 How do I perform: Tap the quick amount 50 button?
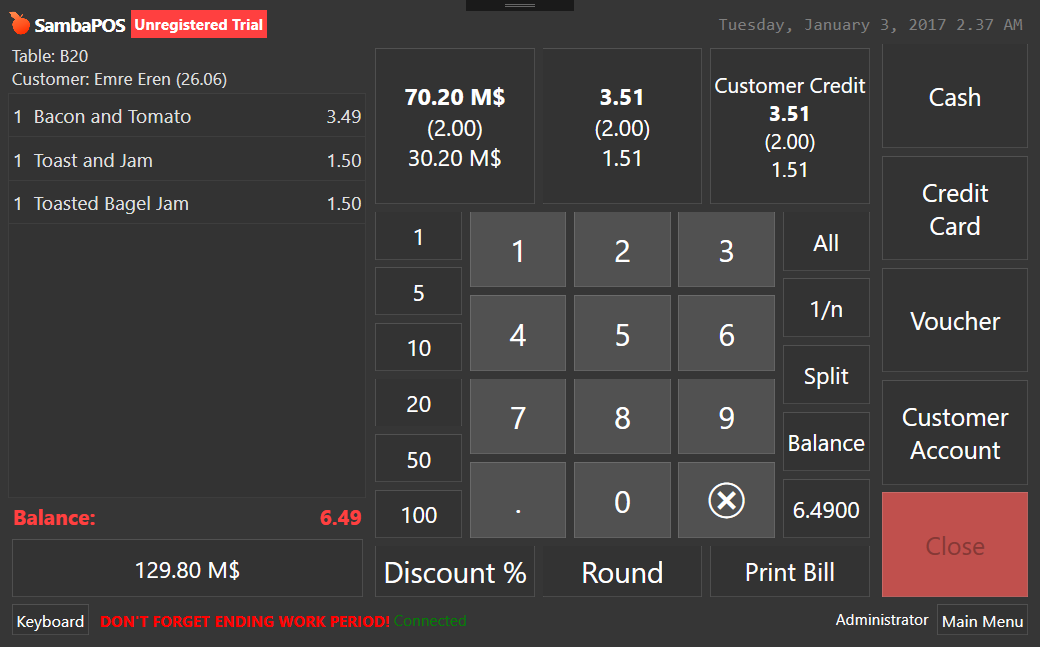pyautogui.click(x=419, y=459)
